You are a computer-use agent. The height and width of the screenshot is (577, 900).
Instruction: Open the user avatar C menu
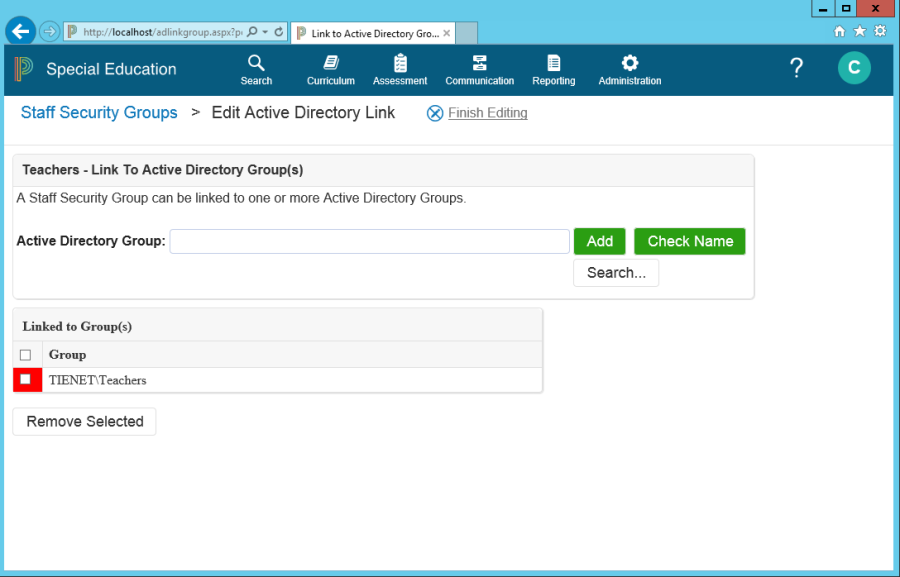(853, 68)
